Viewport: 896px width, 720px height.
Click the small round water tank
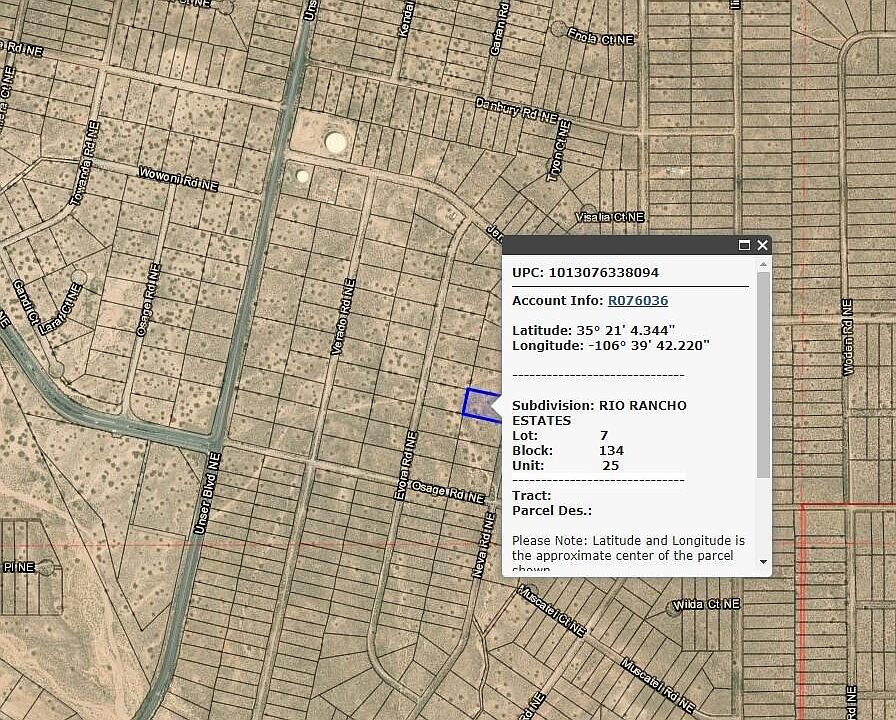pos(303,176)
